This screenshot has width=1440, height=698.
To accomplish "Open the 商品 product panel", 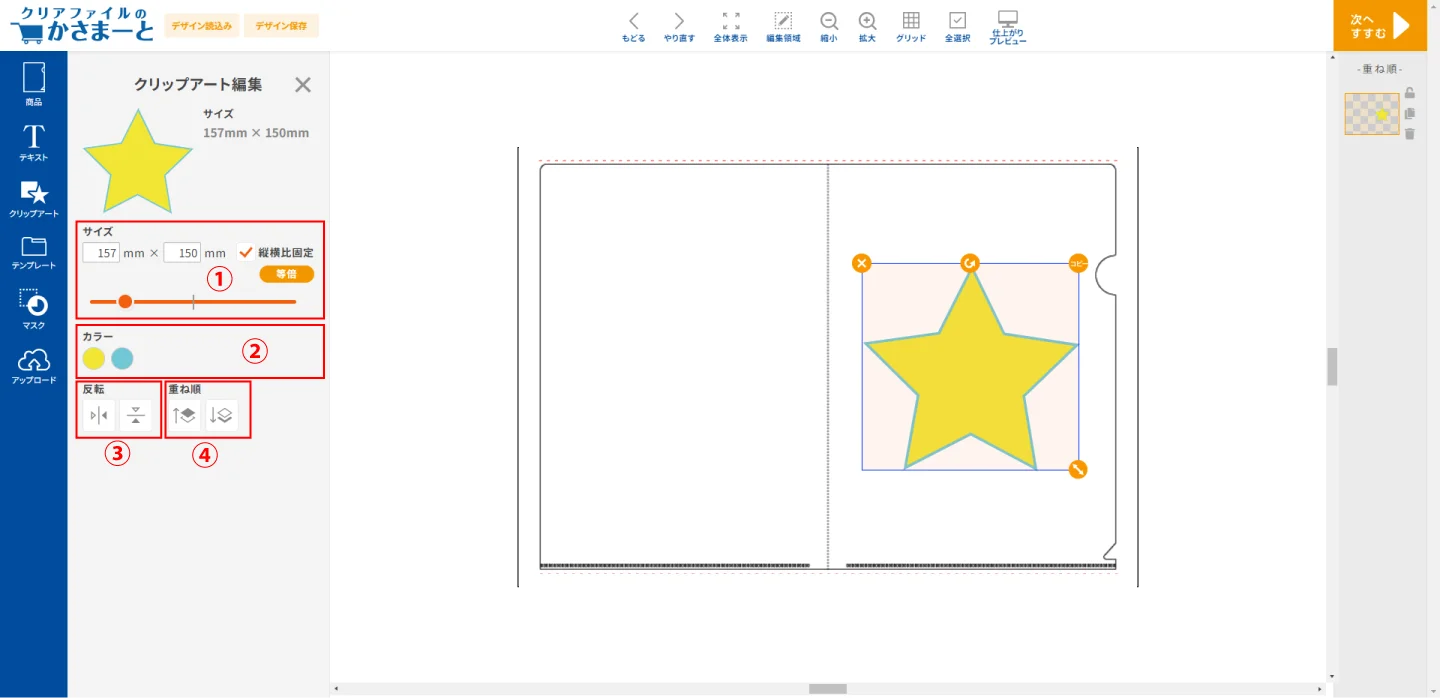I will click(34, 84).
